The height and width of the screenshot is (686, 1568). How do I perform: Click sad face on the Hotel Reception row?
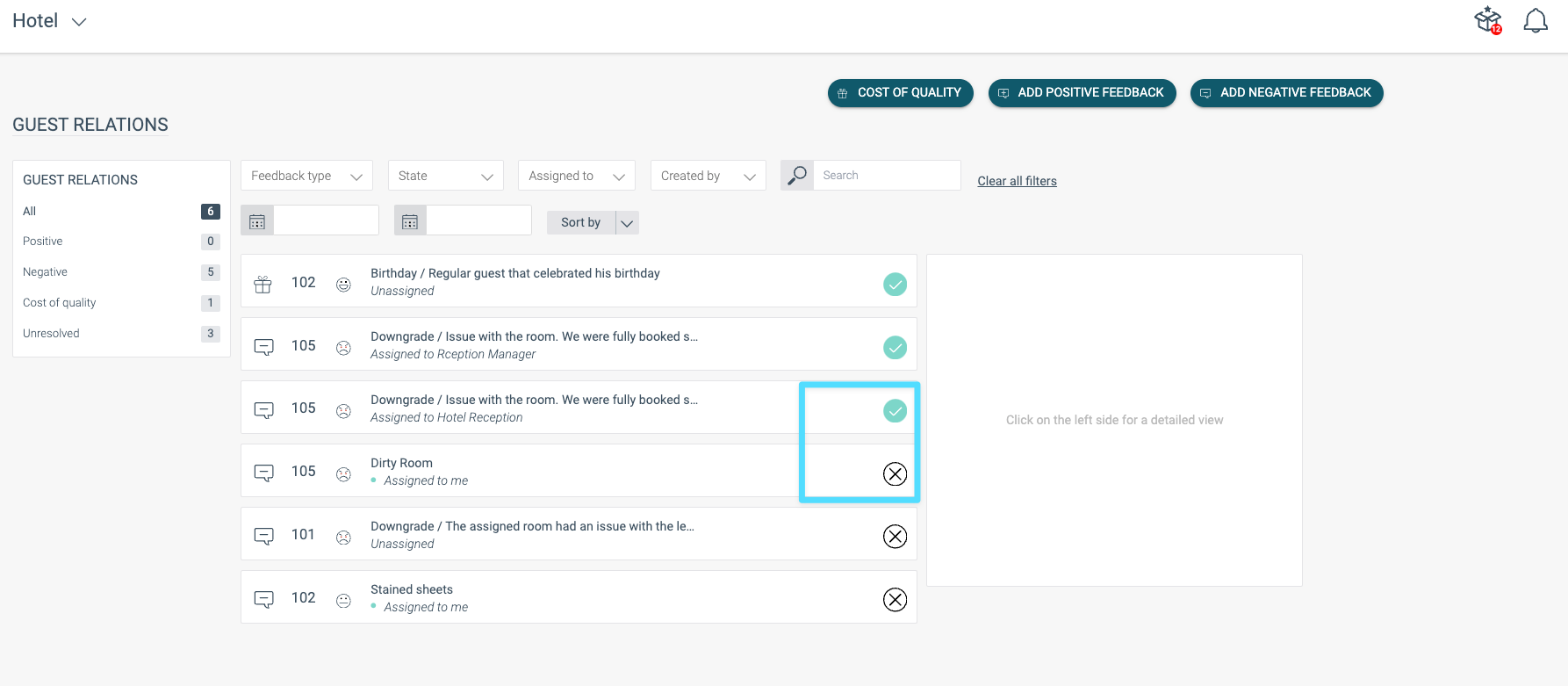click(x=344, y=411)
